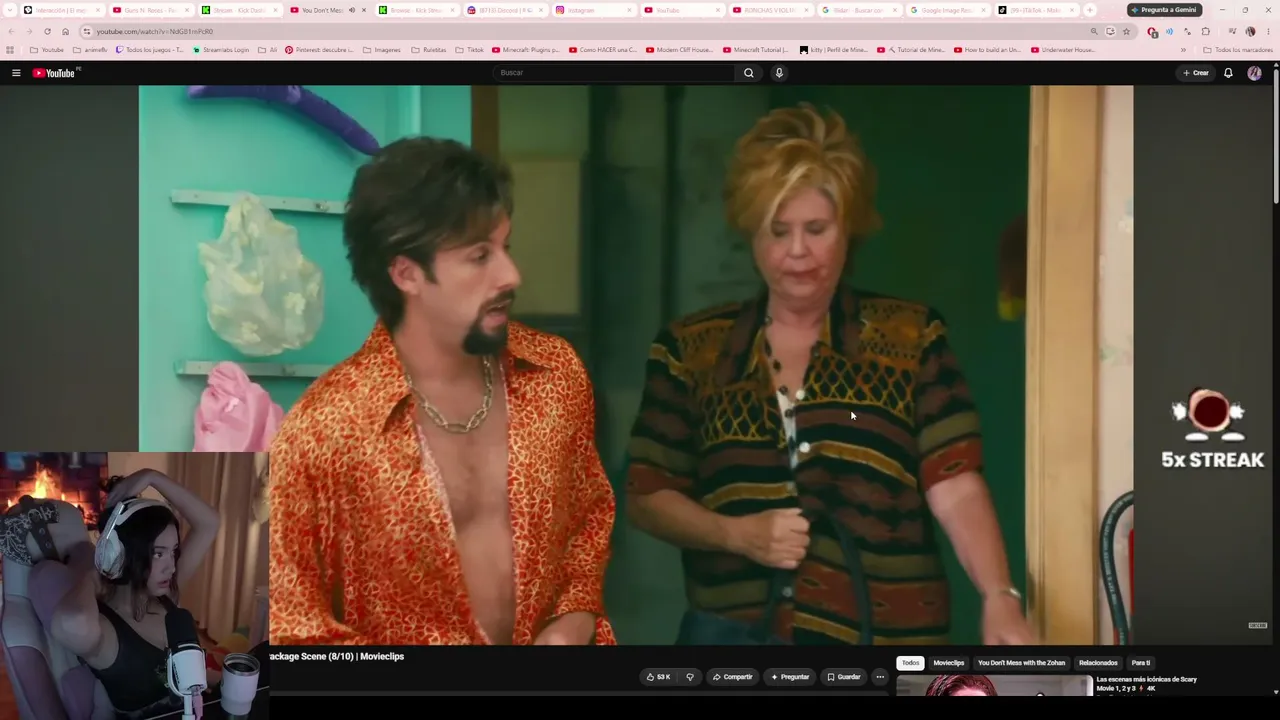This screenshot has width=1280, height=720.
Task: Open the Youtube bookmarks folder
Action: [x=47, y=50]
